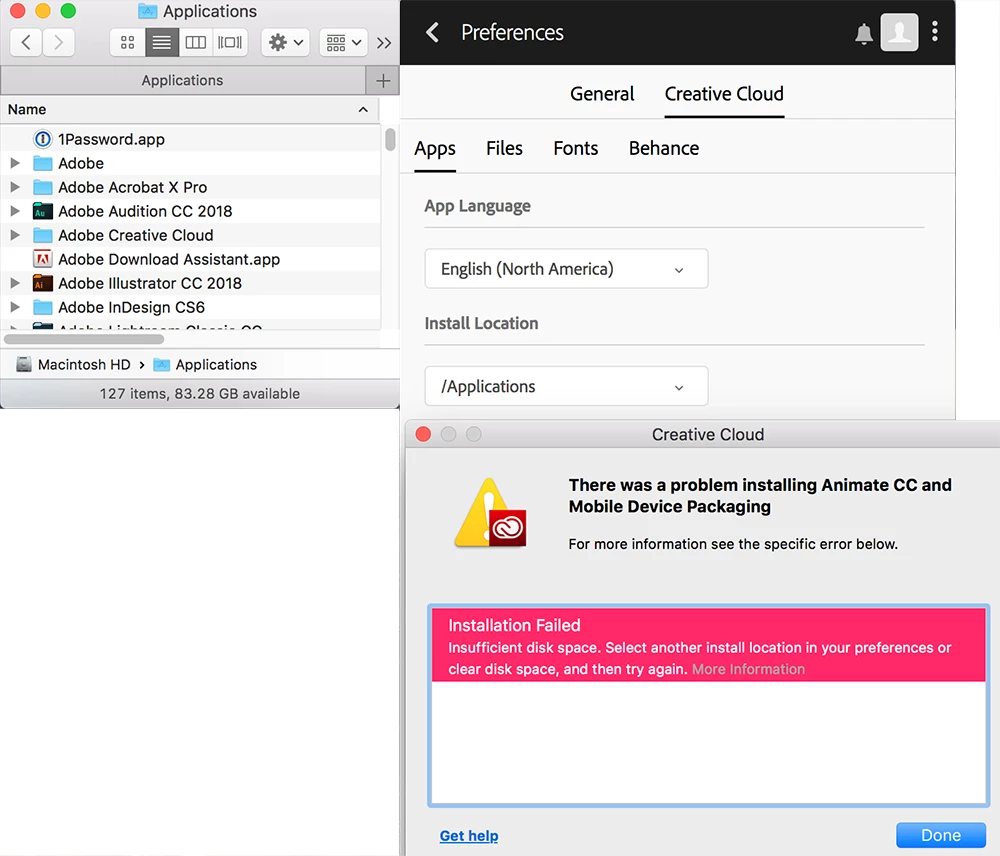Click Installation Failed error banner

click(708, 645)
